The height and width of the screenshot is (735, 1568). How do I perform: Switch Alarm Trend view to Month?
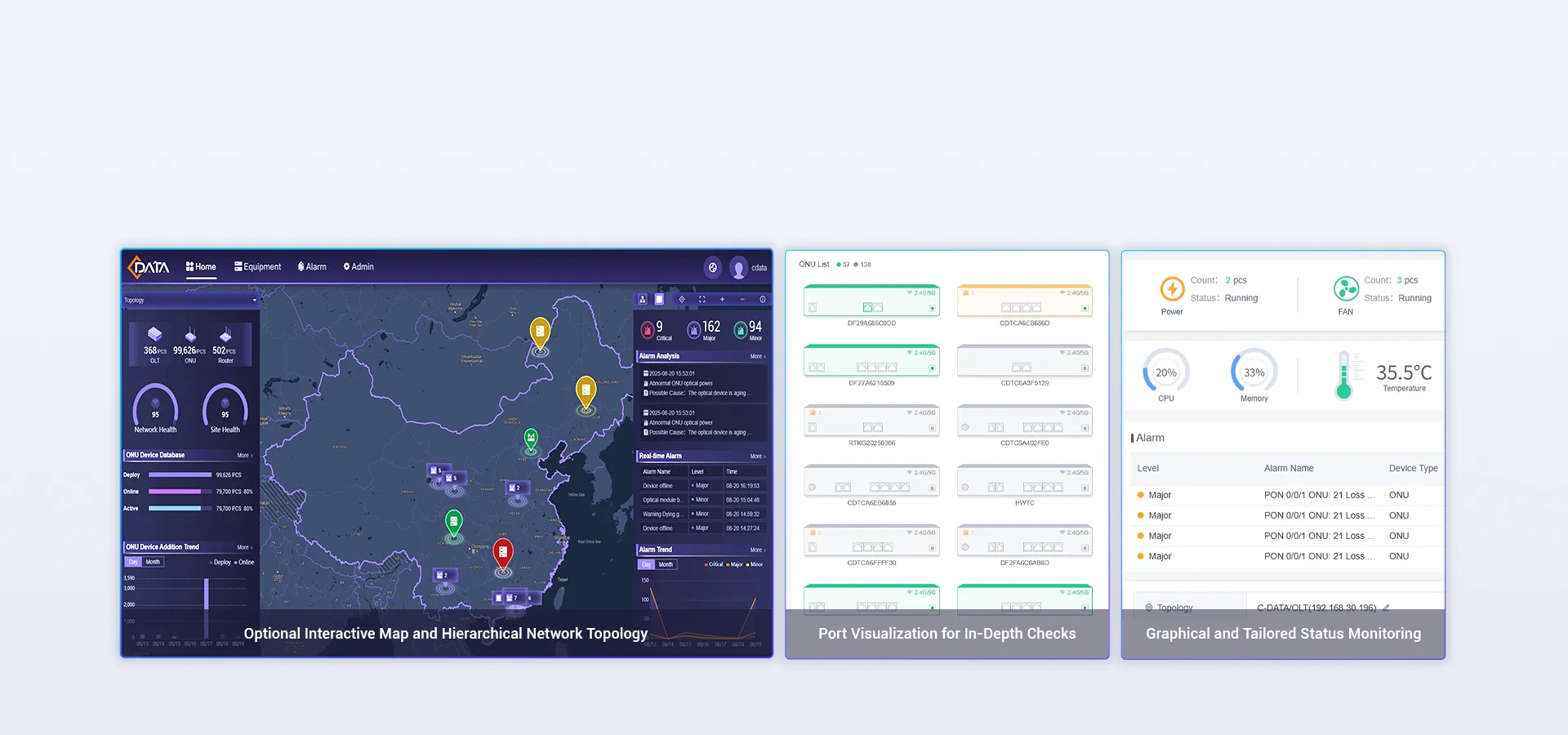[x=666, y=564]
